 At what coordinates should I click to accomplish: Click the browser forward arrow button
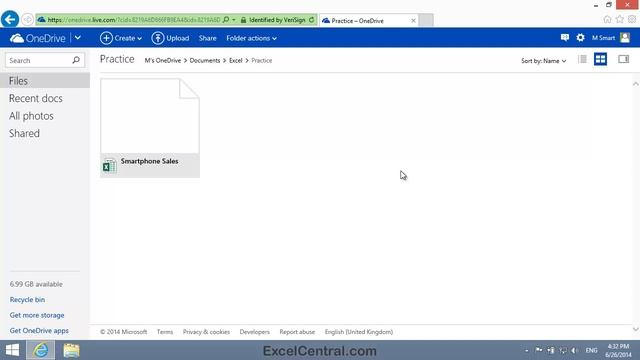tap(27, 19)
